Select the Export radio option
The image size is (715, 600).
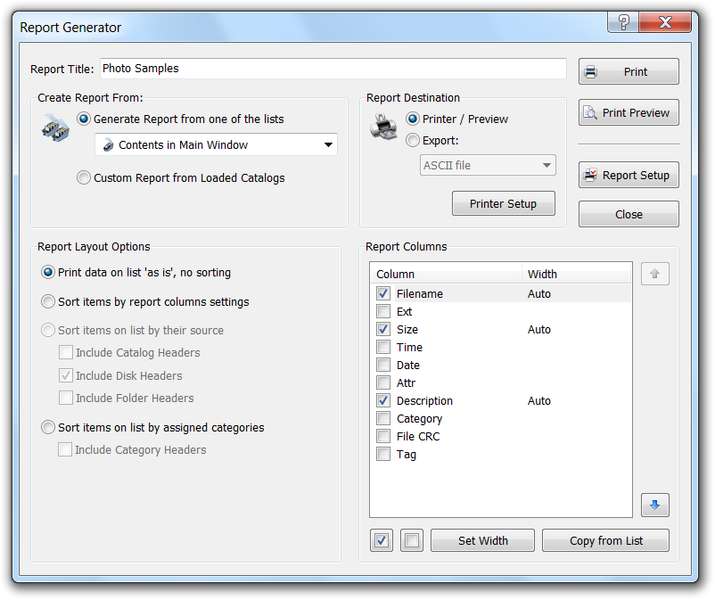click(x=413, y=141)
